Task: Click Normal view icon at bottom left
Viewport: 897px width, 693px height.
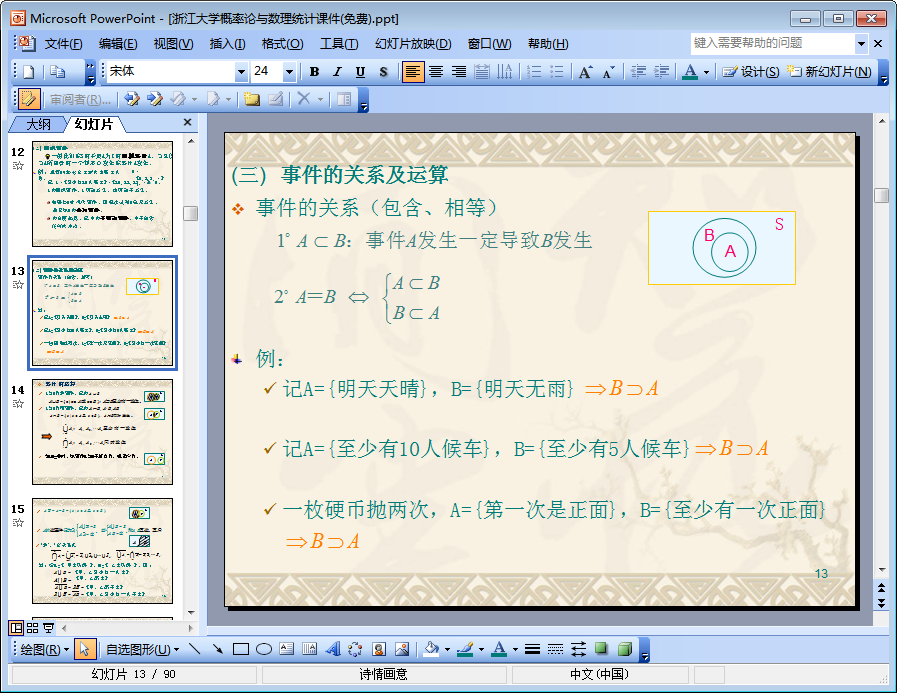Action: point(17,628)
